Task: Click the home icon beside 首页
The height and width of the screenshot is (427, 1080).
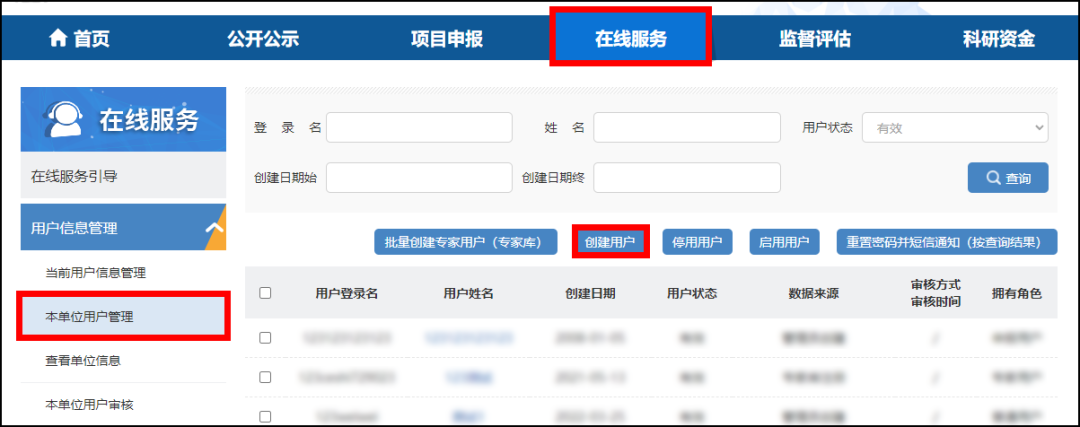Action: point(58,39)
